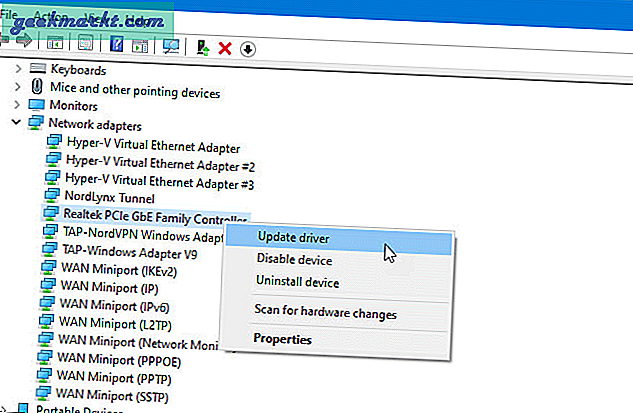Click the WAN Miniport (L2TP) adapter icon
This screenshot has width=633, height=413.
46,321
